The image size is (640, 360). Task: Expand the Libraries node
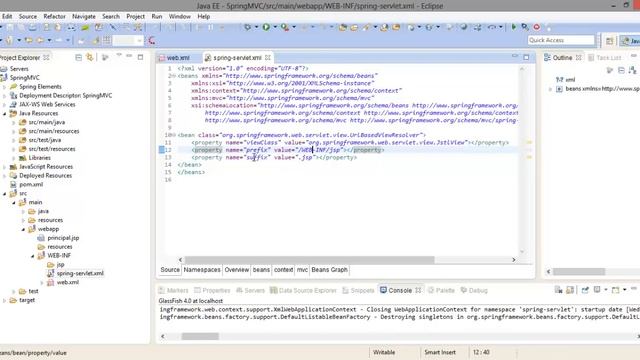coord(13,158)
